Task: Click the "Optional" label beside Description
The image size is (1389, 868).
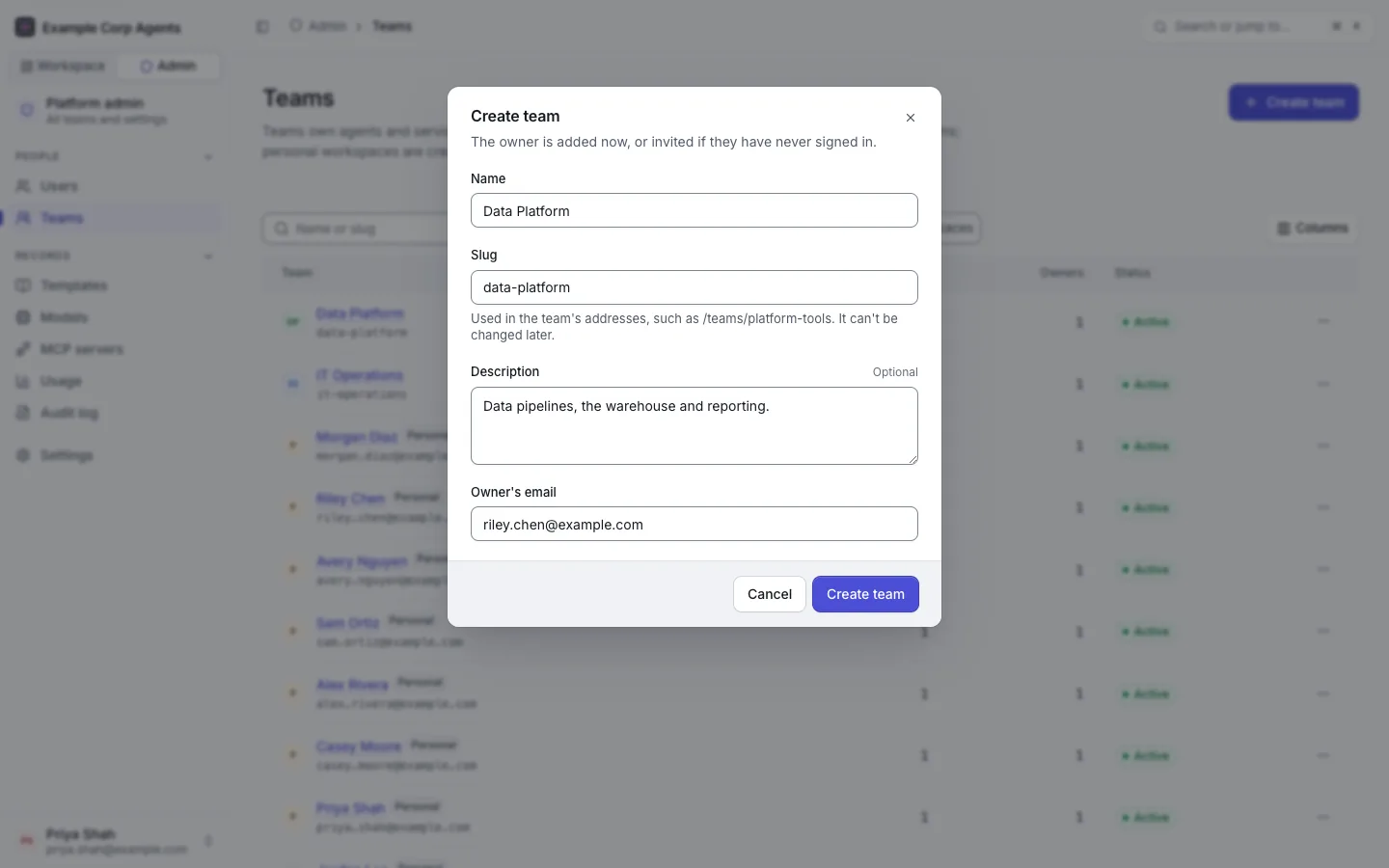Action: [895, 372]
